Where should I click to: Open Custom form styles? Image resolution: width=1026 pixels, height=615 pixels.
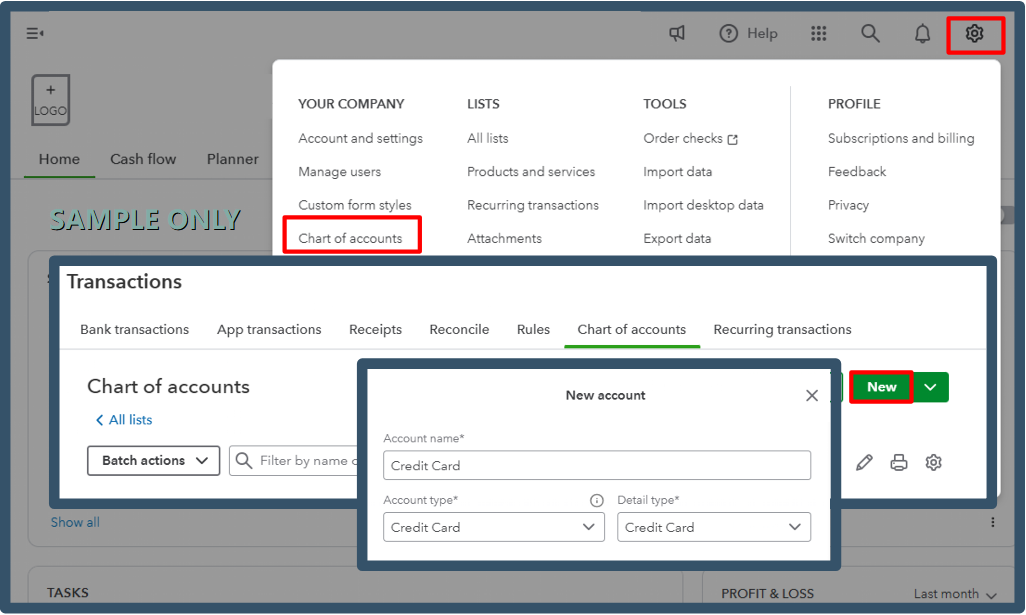pyautogui.click(x=355, y=205)
